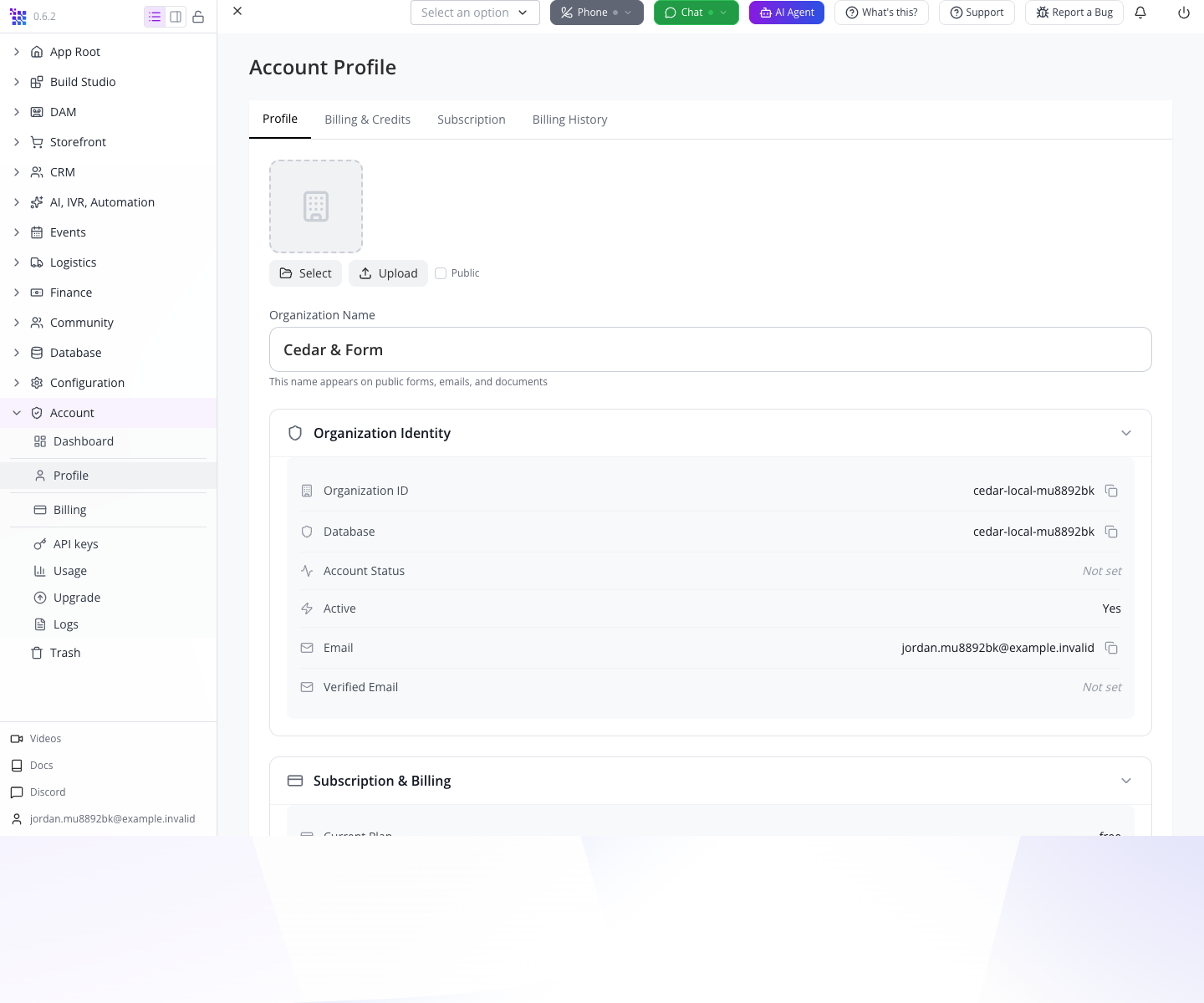This screenshot has height=1003, width=1204.
Task: Click the power icon in the top bar
Action: pos(1184,13)
